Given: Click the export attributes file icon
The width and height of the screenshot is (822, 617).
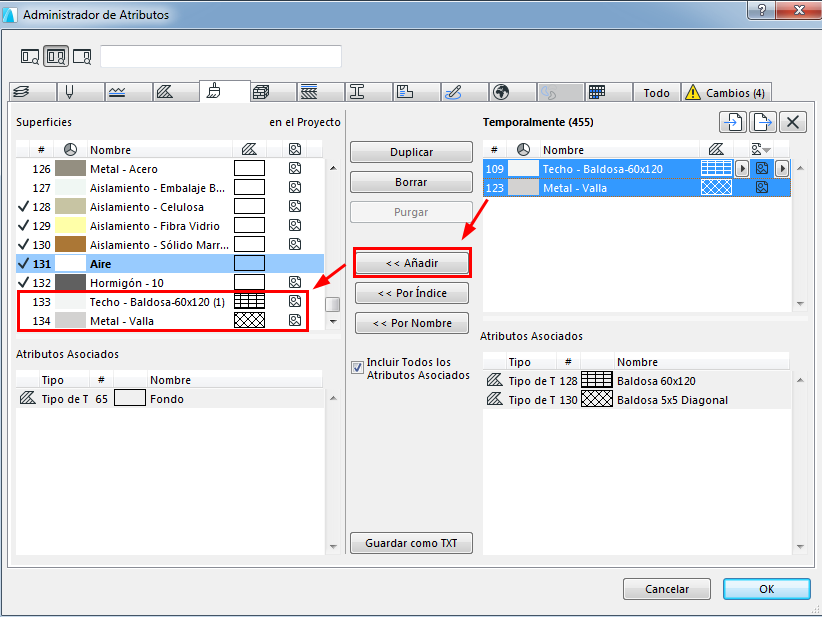Looking at the screenshot, I should point(763,122).
